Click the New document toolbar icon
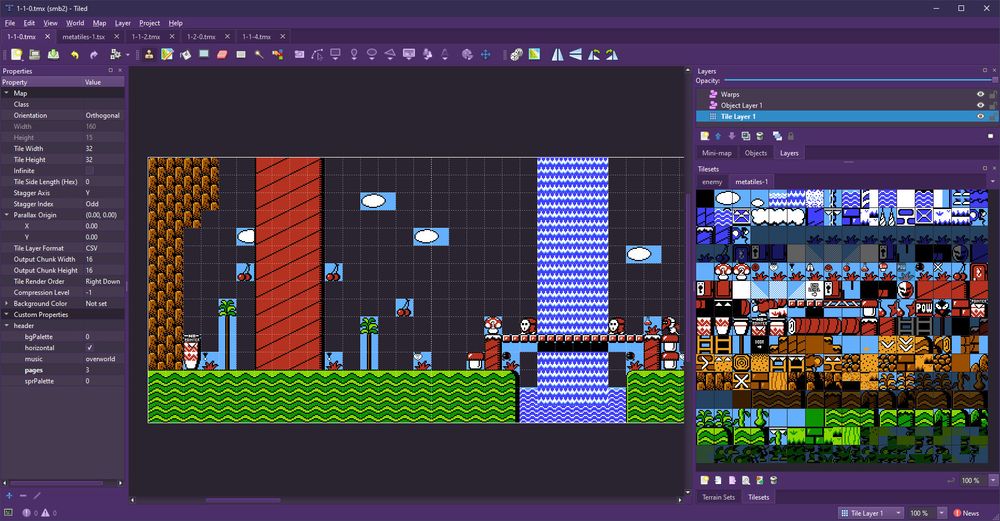 pos(17,55)
